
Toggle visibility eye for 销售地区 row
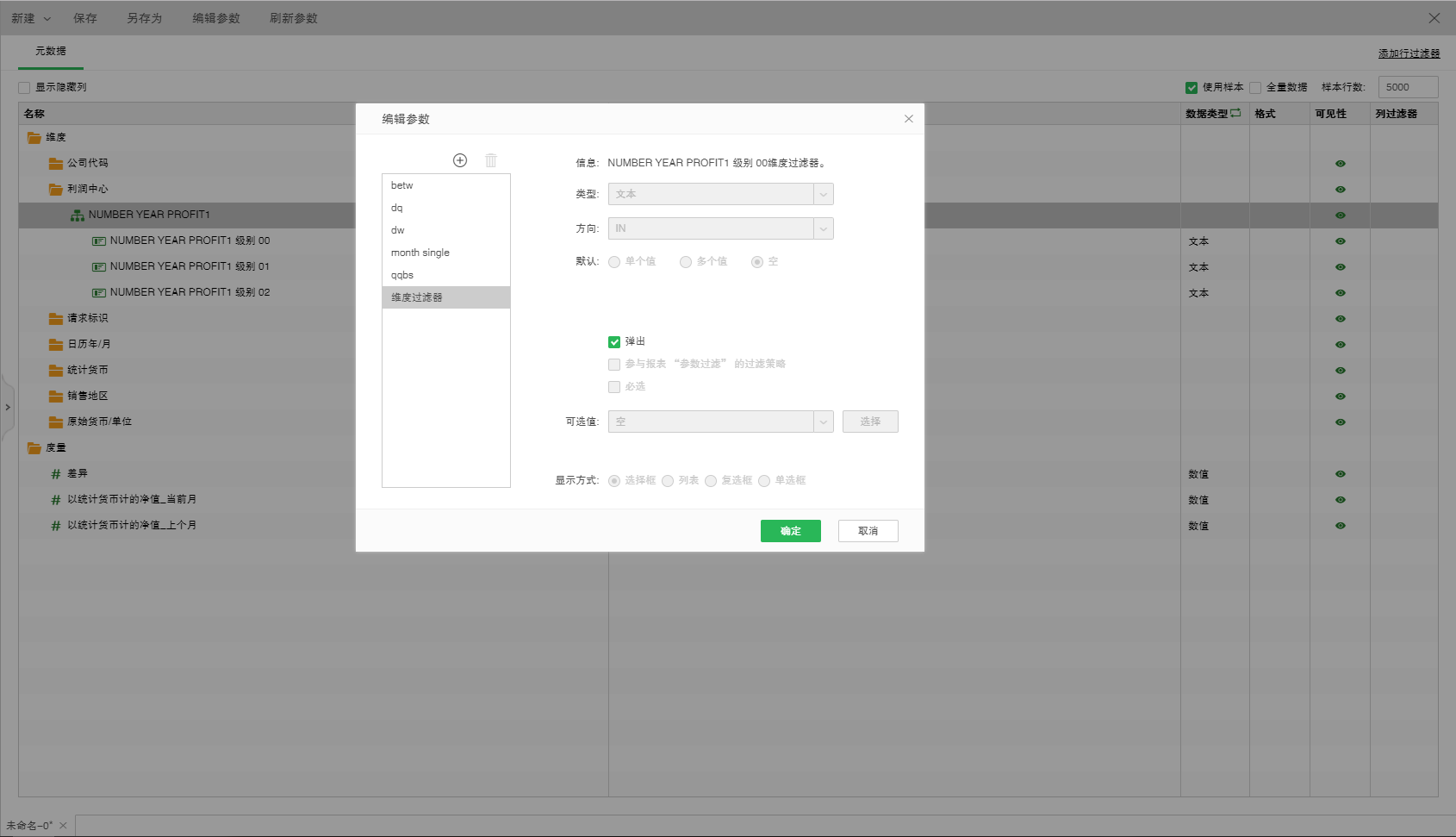[x=1340, y=397]
